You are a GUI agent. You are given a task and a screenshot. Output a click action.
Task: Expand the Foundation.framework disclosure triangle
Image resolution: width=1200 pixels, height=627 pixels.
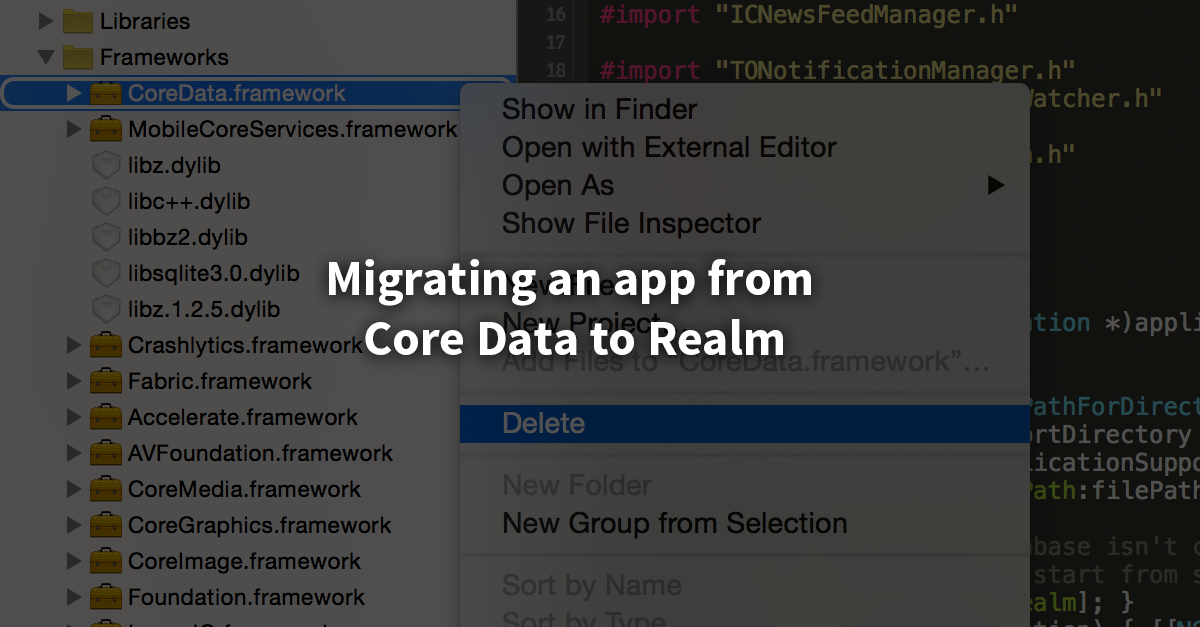(x=72, y=597)
